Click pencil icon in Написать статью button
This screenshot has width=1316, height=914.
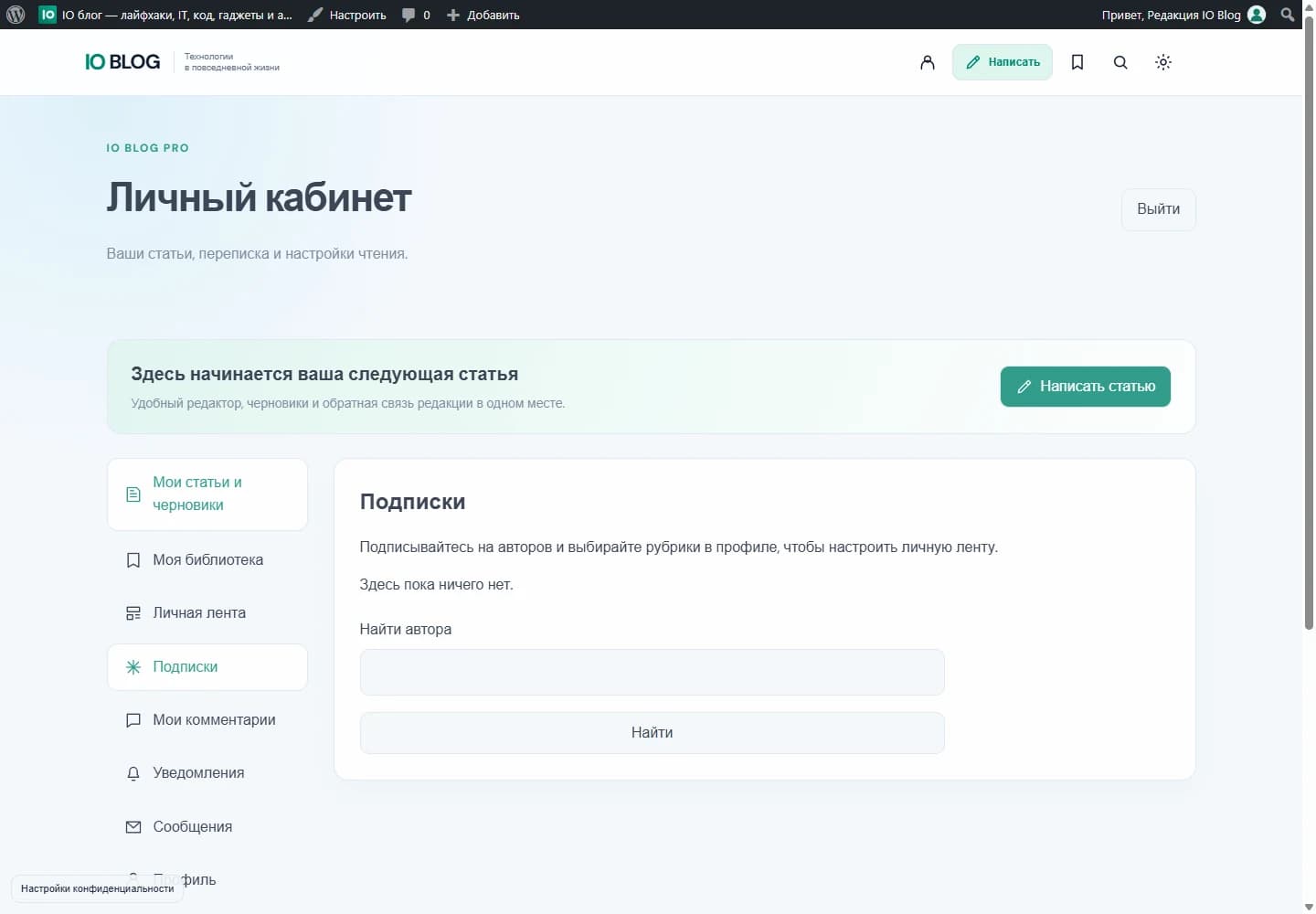(1024, 387)
